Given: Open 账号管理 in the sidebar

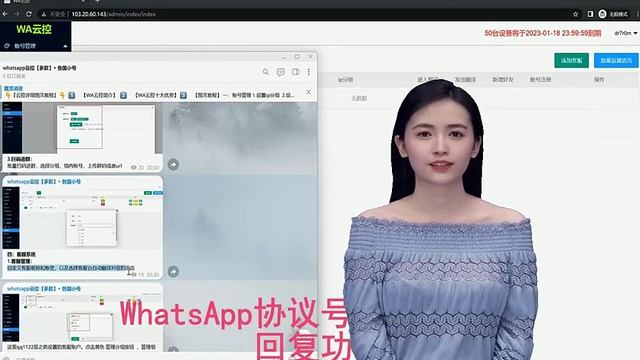Looking at the screenshot, I should pos(25,46).
